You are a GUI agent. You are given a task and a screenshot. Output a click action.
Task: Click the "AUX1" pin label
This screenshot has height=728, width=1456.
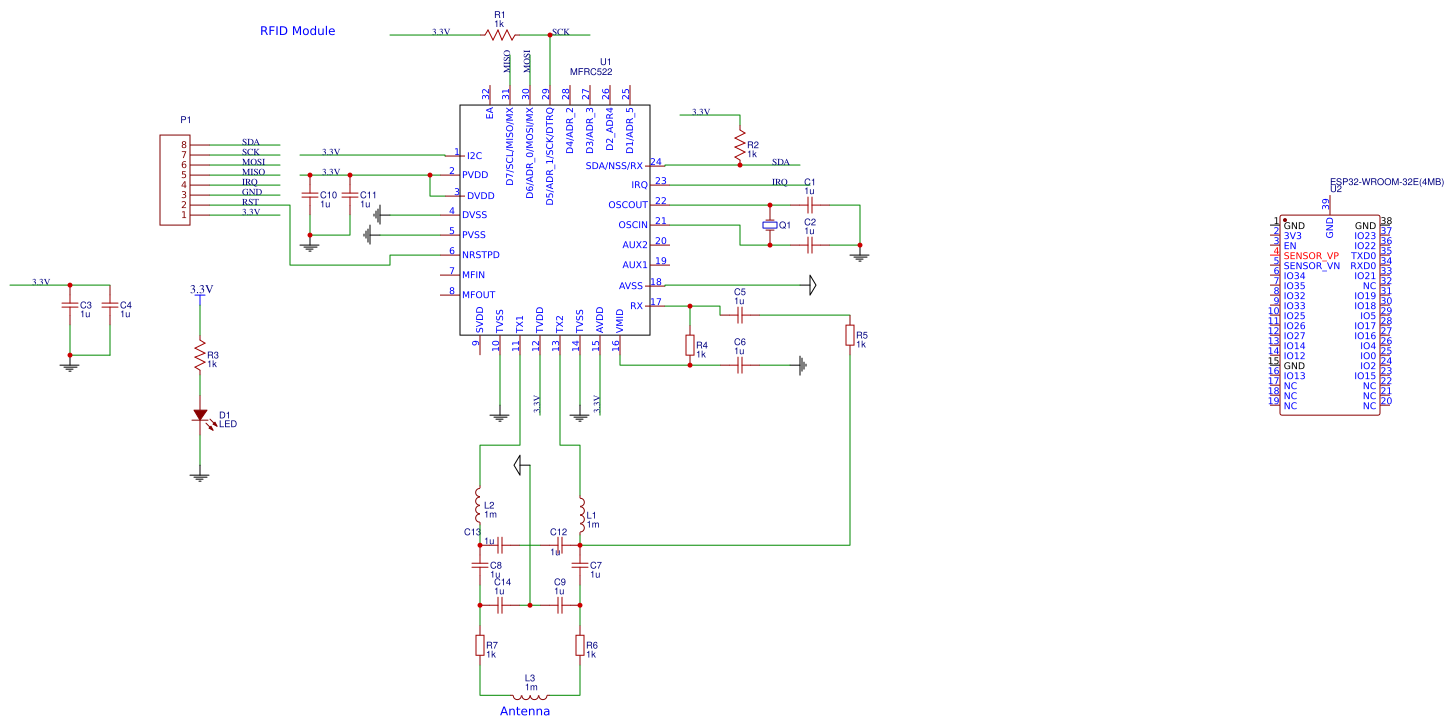tap(635, 265)
